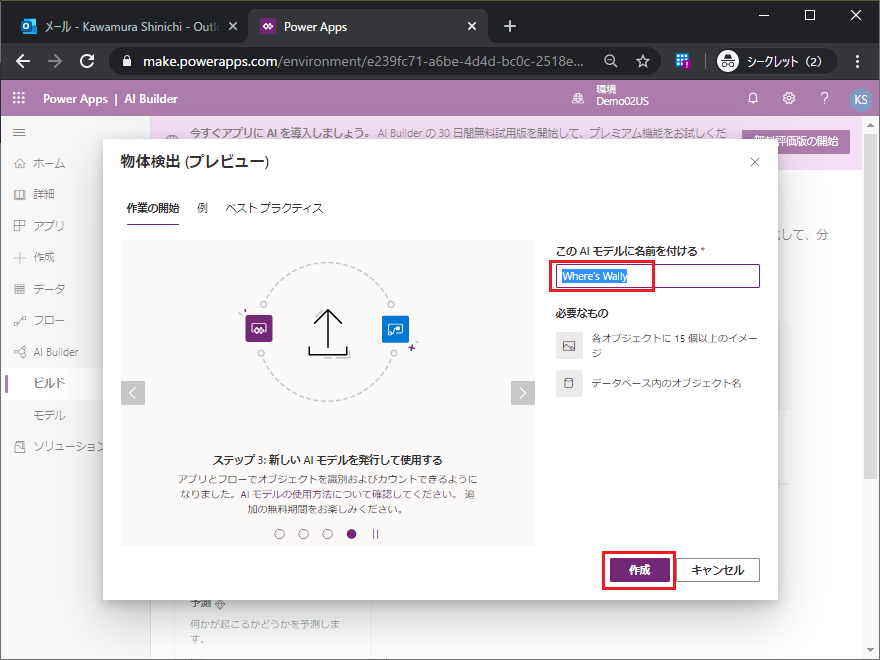The width and height of the screenshot is (880, 660).
Task: Switch to the 作業の開始 tab
Action: [x=153, y=208]
